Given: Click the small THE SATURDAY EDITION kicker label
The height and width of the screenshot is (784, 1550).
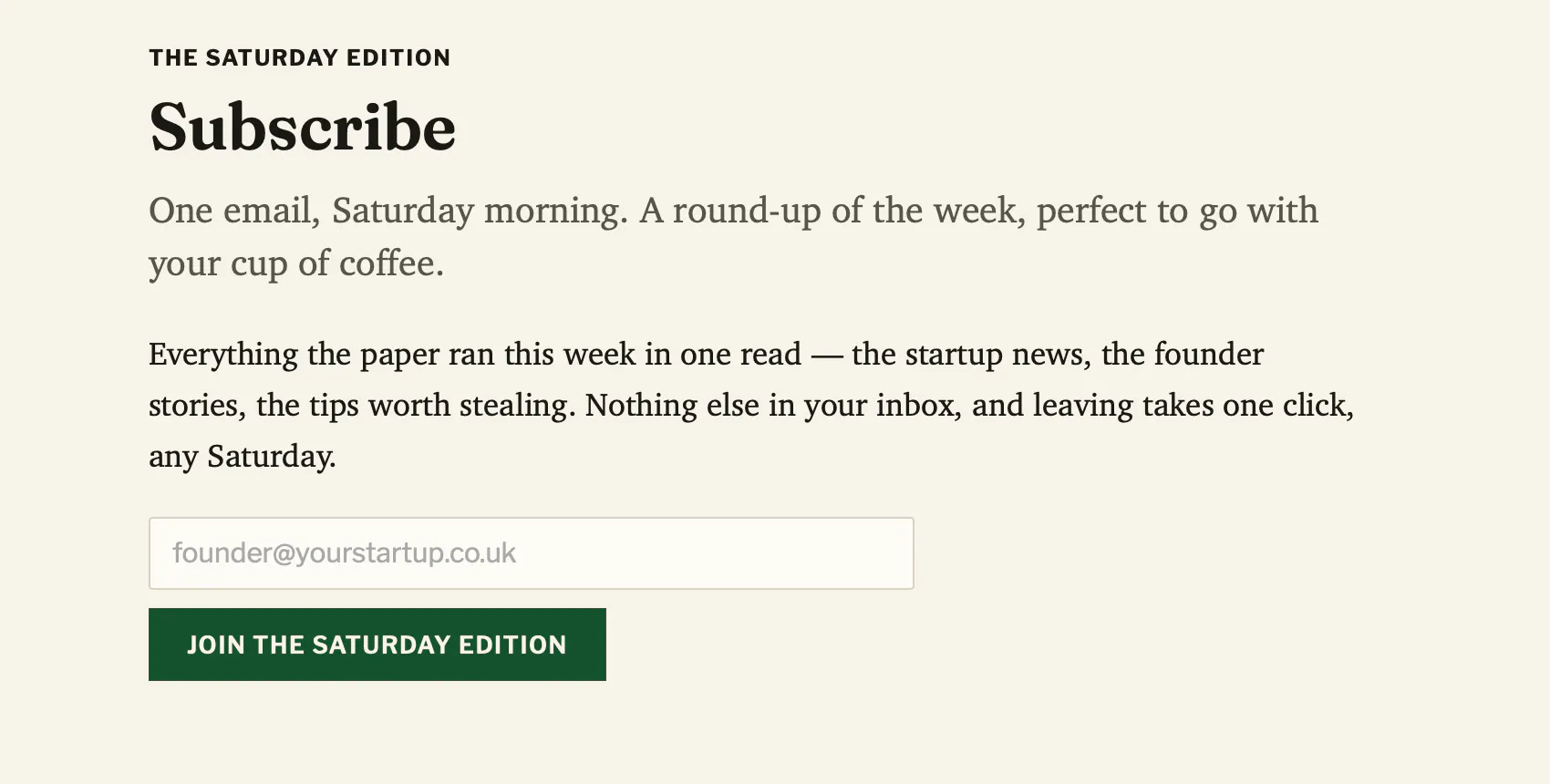Looking at the screenshot, I should (300, 58).
